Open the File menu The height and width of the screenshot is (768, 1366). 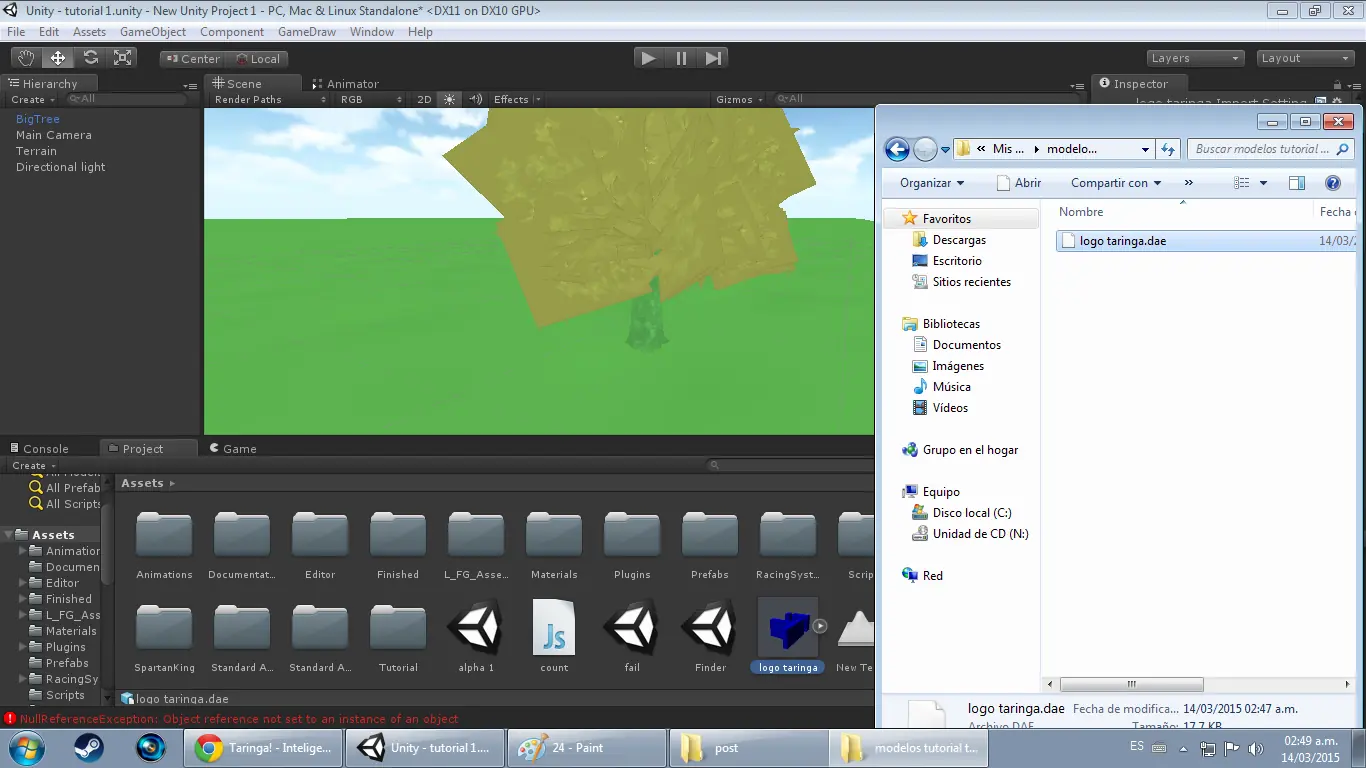tap(16, 32)
